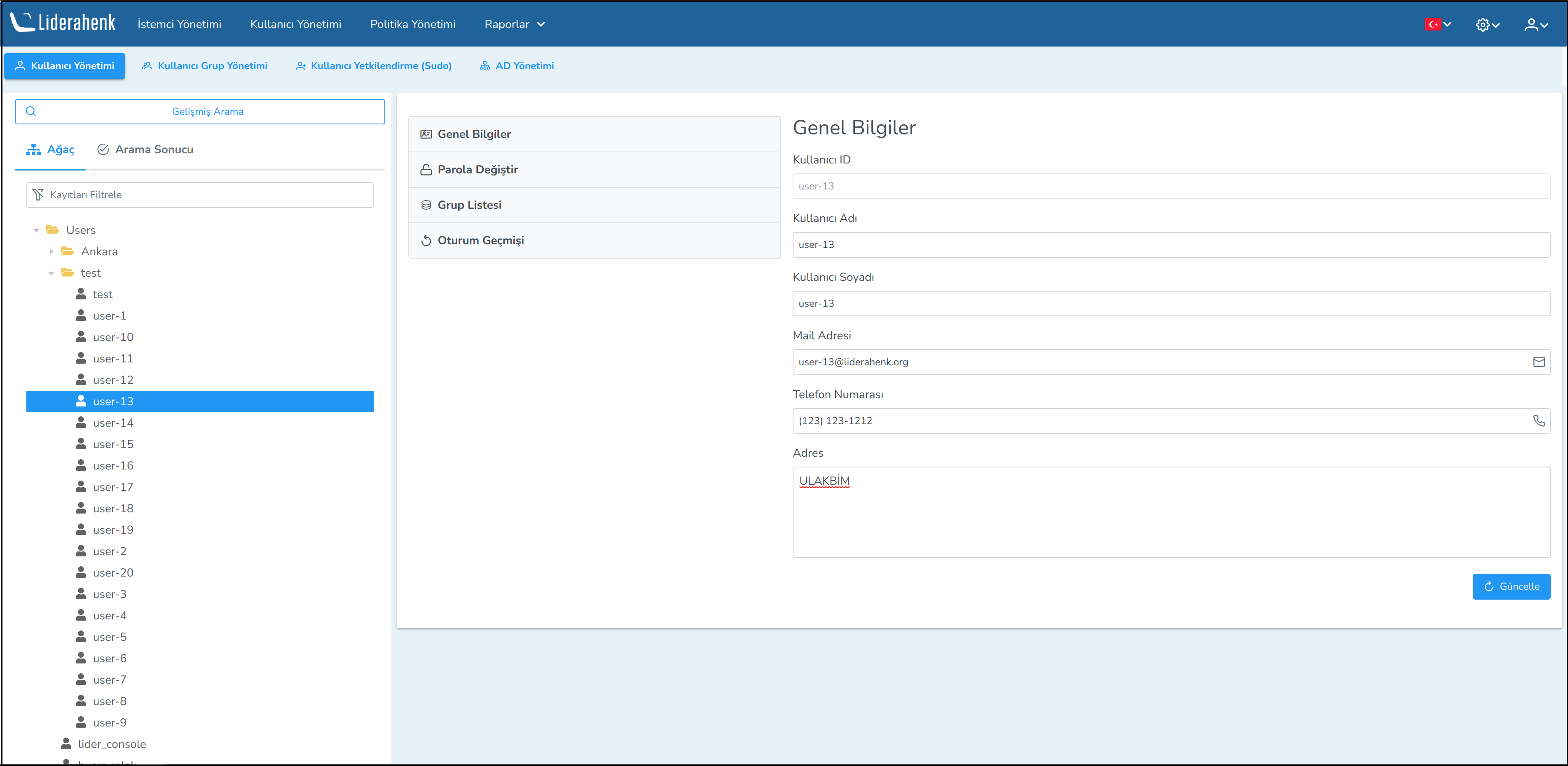Click the Kullanıcı Soyadı input field
The width and height of the screenshot is (1568, 766).
coord(1170,304)
